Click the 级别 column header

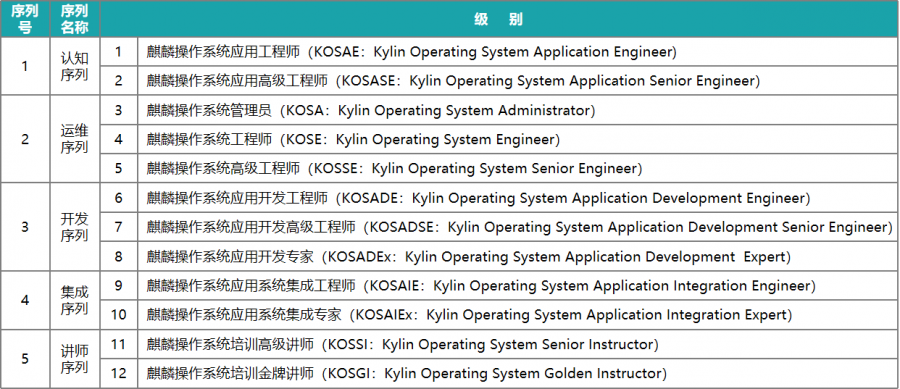(499, 19)
